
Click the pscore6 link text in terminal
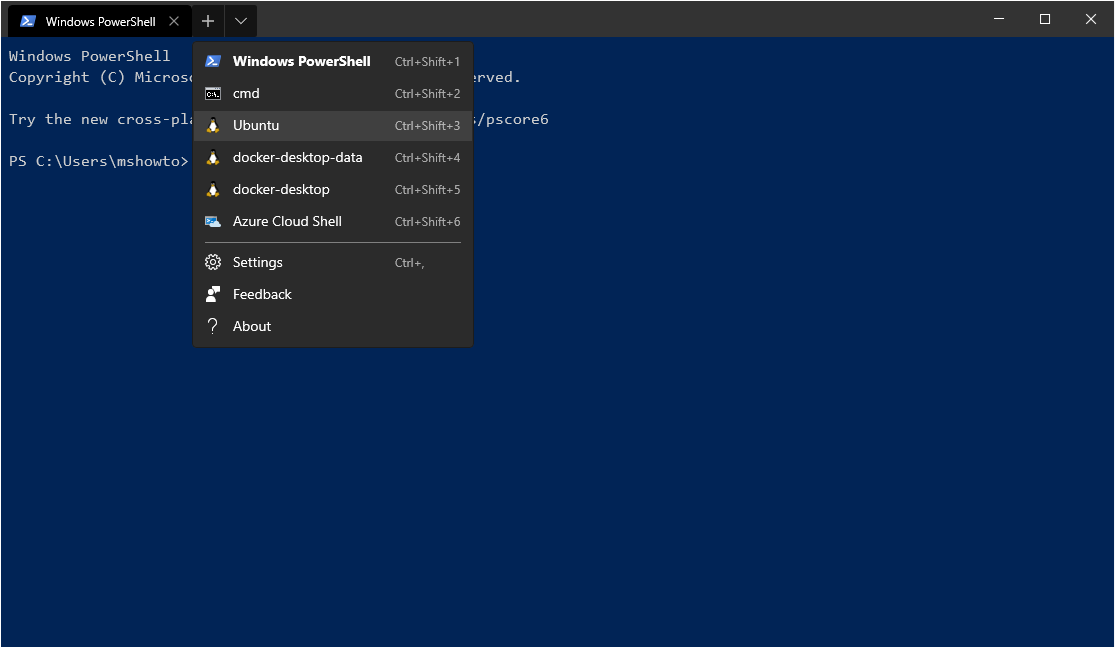[x=517, y=119]
